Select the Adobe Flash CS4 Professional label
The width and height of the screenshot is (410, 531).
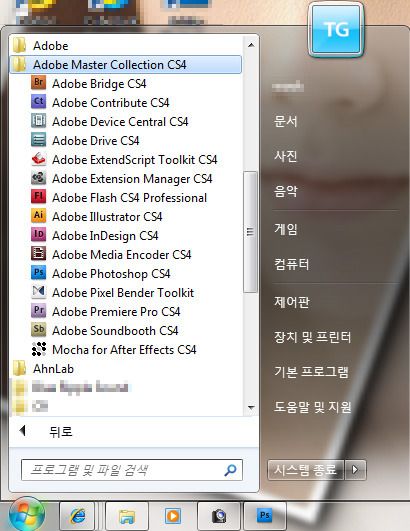click(x=129, y=198)
